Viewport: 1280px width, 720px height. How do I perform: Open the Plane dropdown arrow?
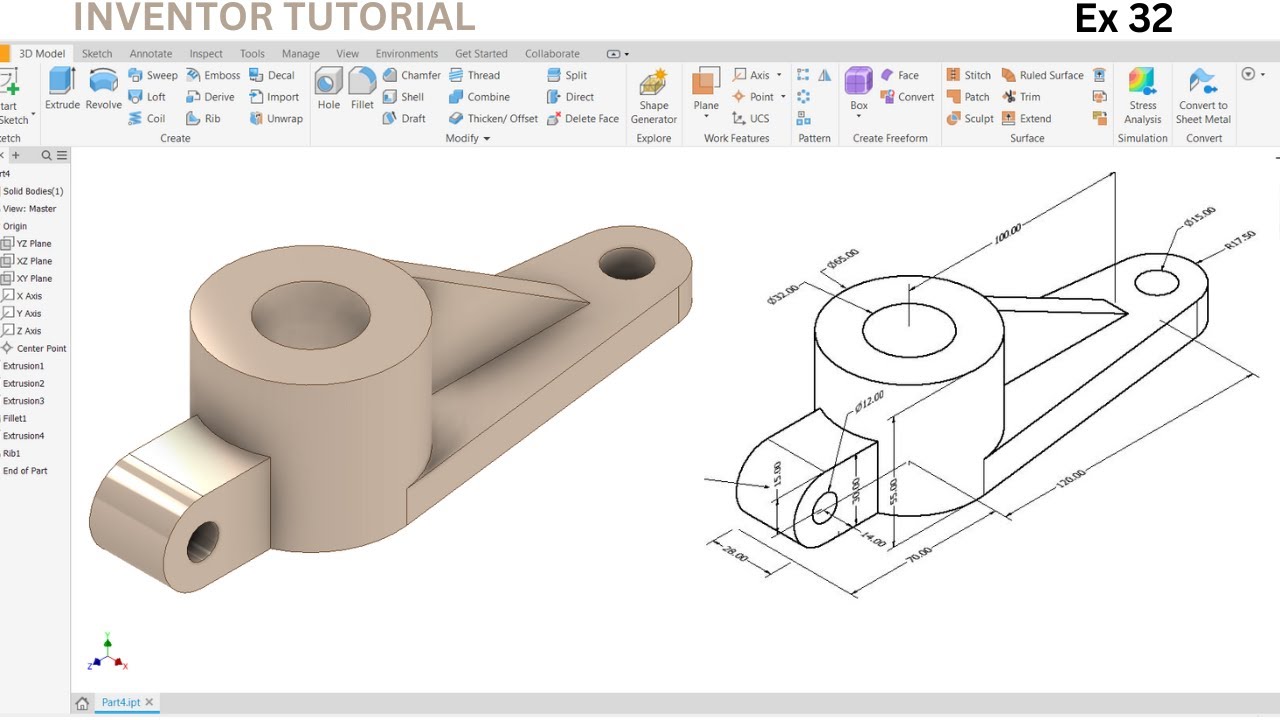706,117
